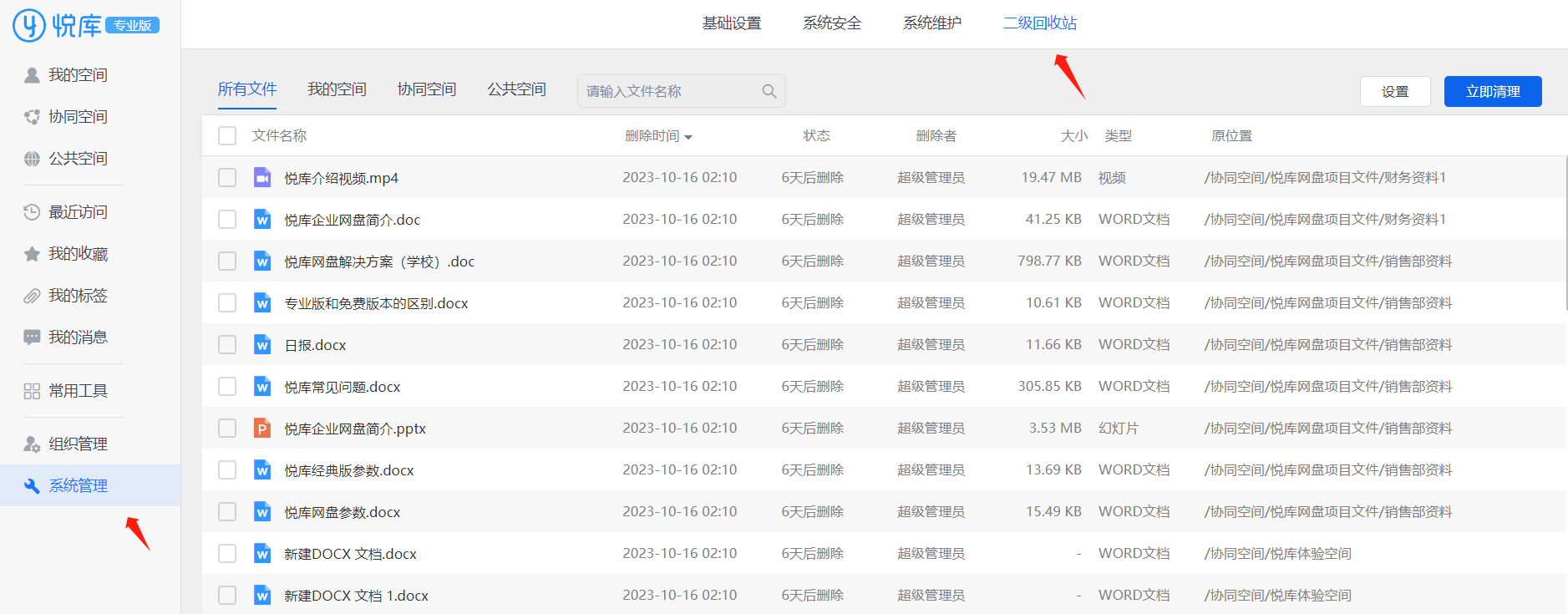Click the 立即清理 button

point(1493,91)
